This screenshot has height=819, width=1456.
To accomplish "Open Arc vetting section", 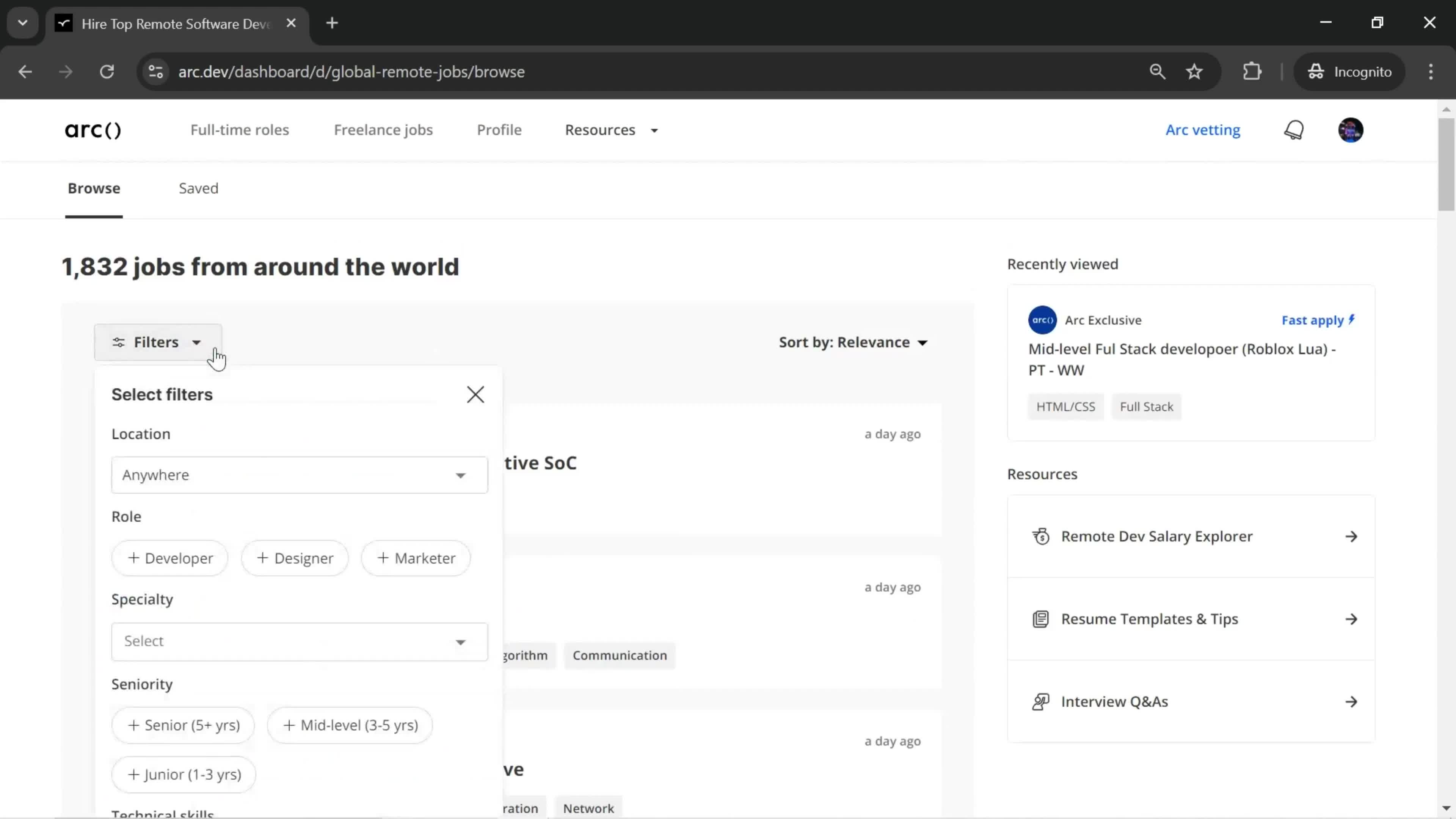I will click(1203, 129).
